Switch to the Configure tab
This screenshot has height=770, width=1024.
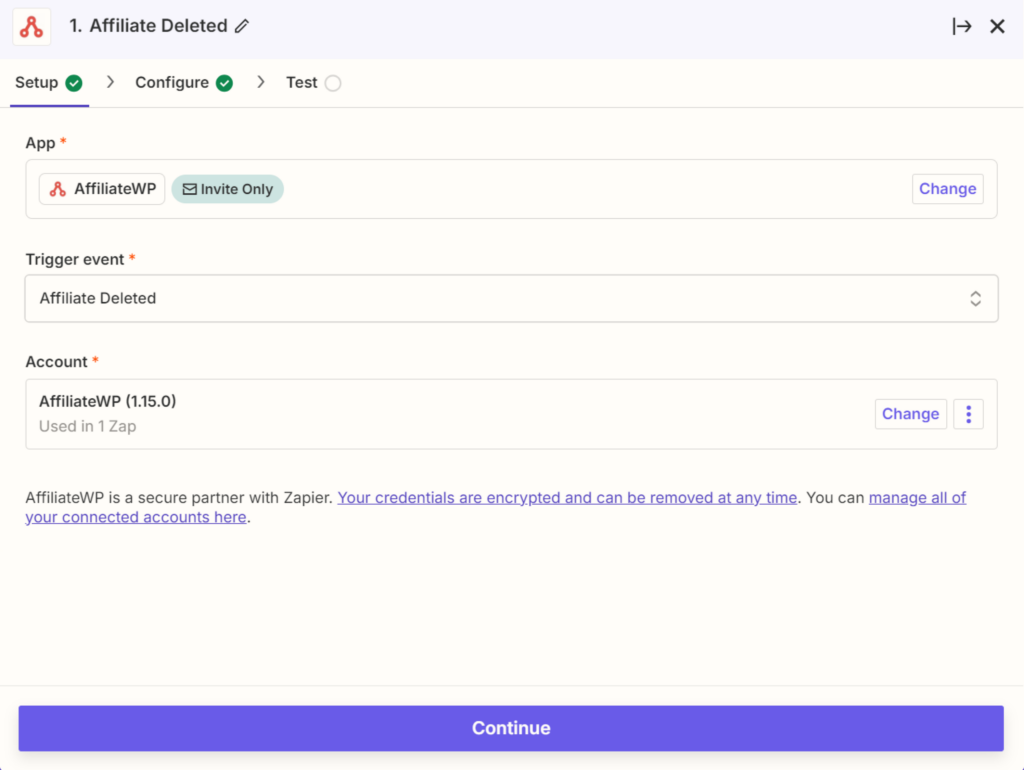click(184, 83)
